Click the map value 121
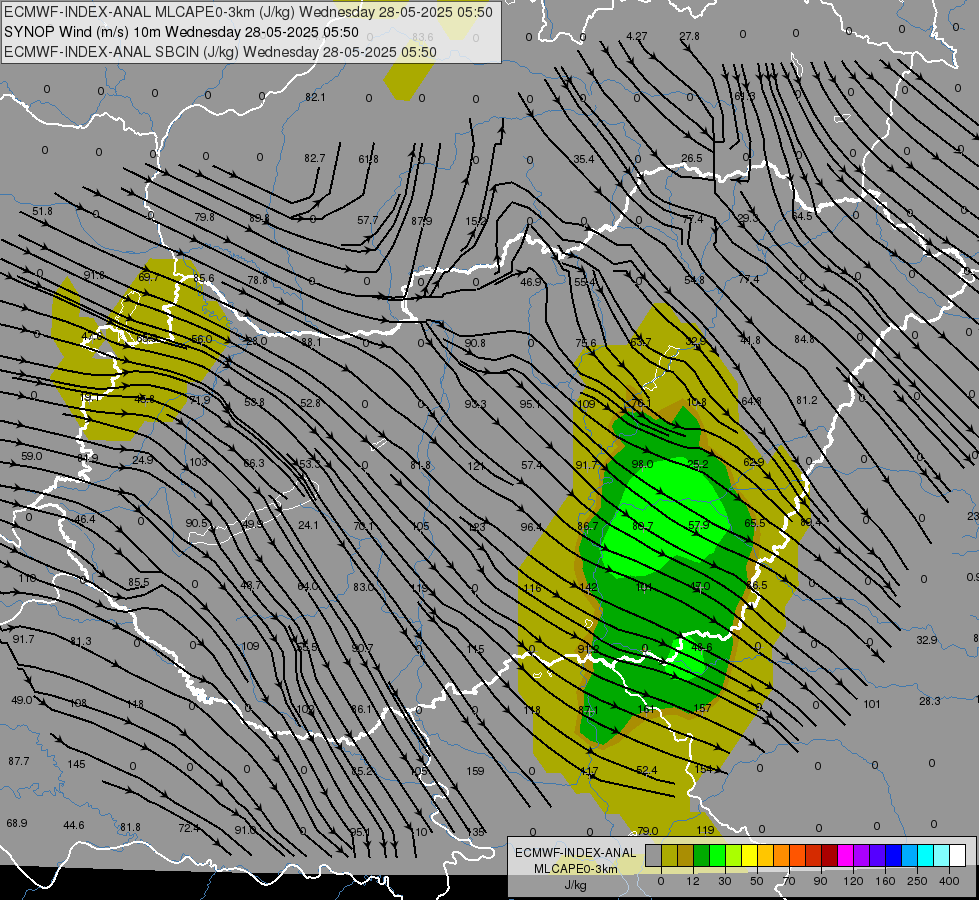This screenshot has height=900, width=979. point(476,466)
